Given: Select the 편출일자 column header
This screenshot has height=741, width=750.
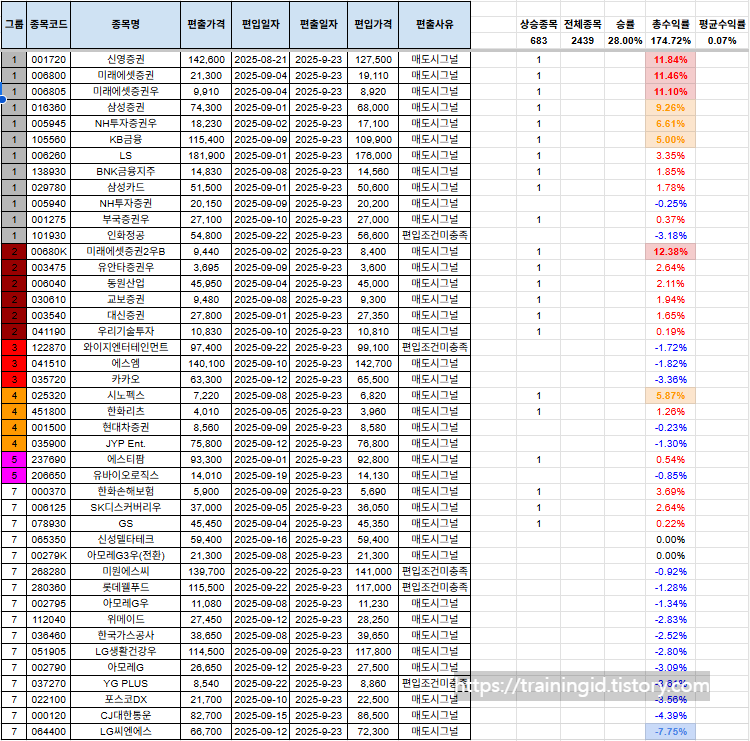Looking at the screenshot, I should (319, 24).
